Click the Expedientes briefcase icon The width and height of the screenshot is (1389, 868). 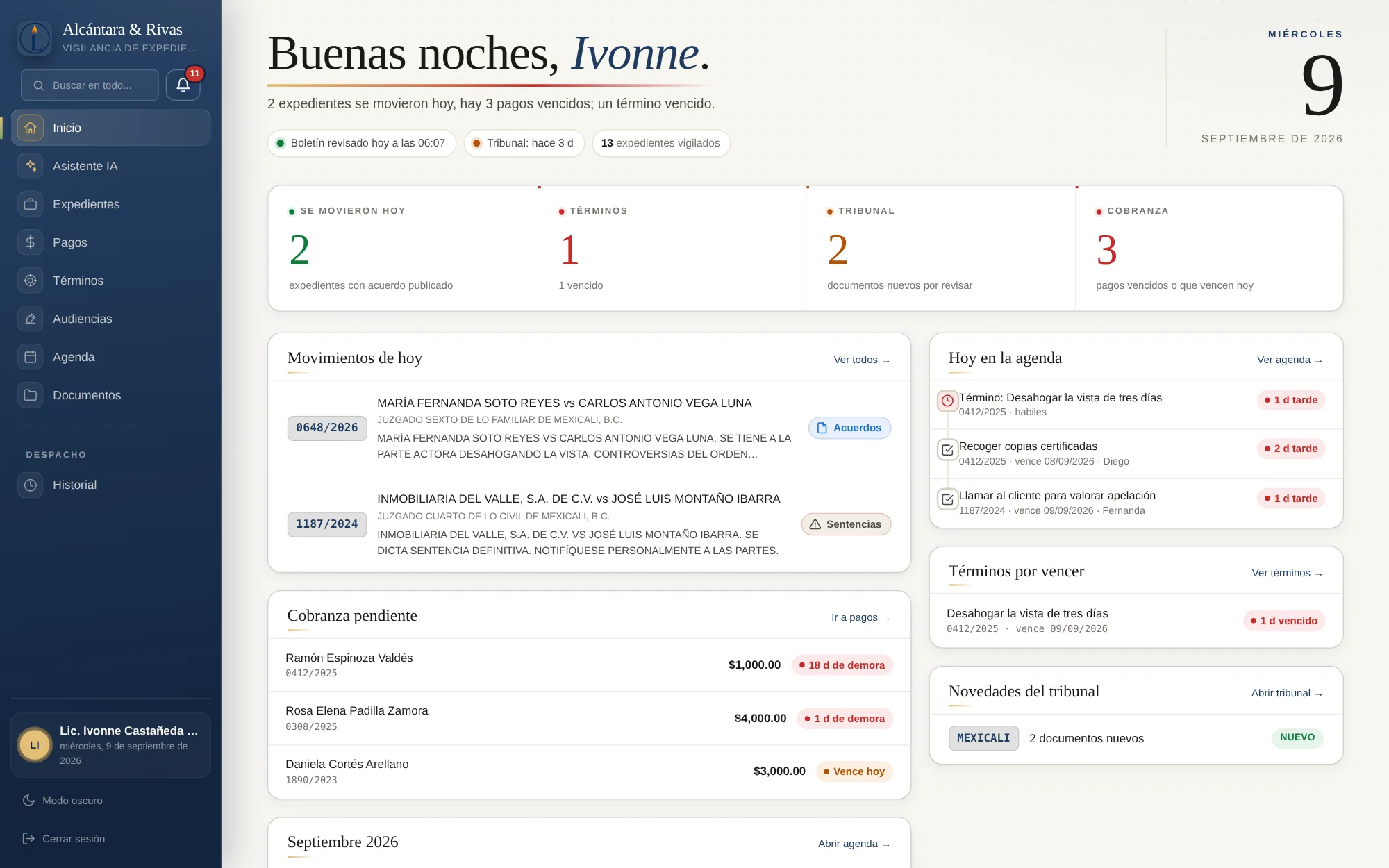point(31,204)
